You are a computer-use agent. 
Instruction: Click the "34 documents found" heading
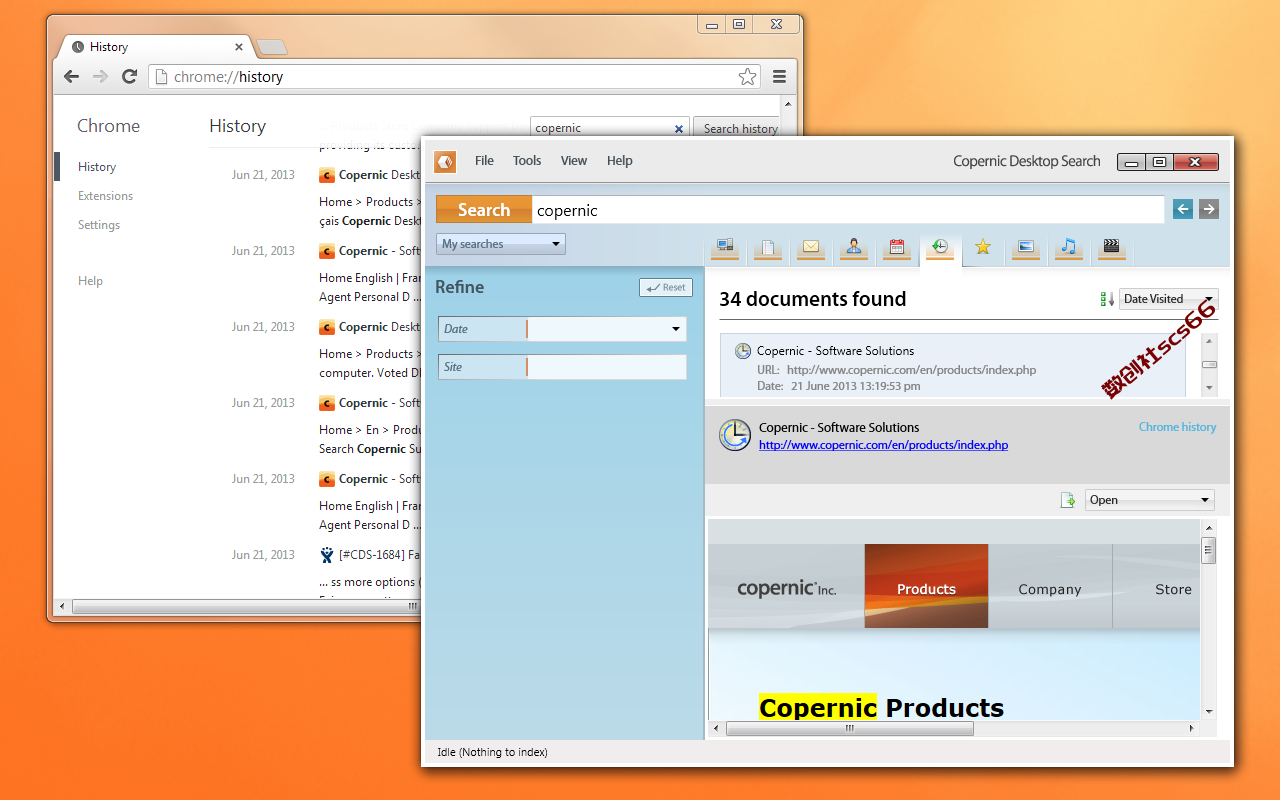(x=812, y=299)
